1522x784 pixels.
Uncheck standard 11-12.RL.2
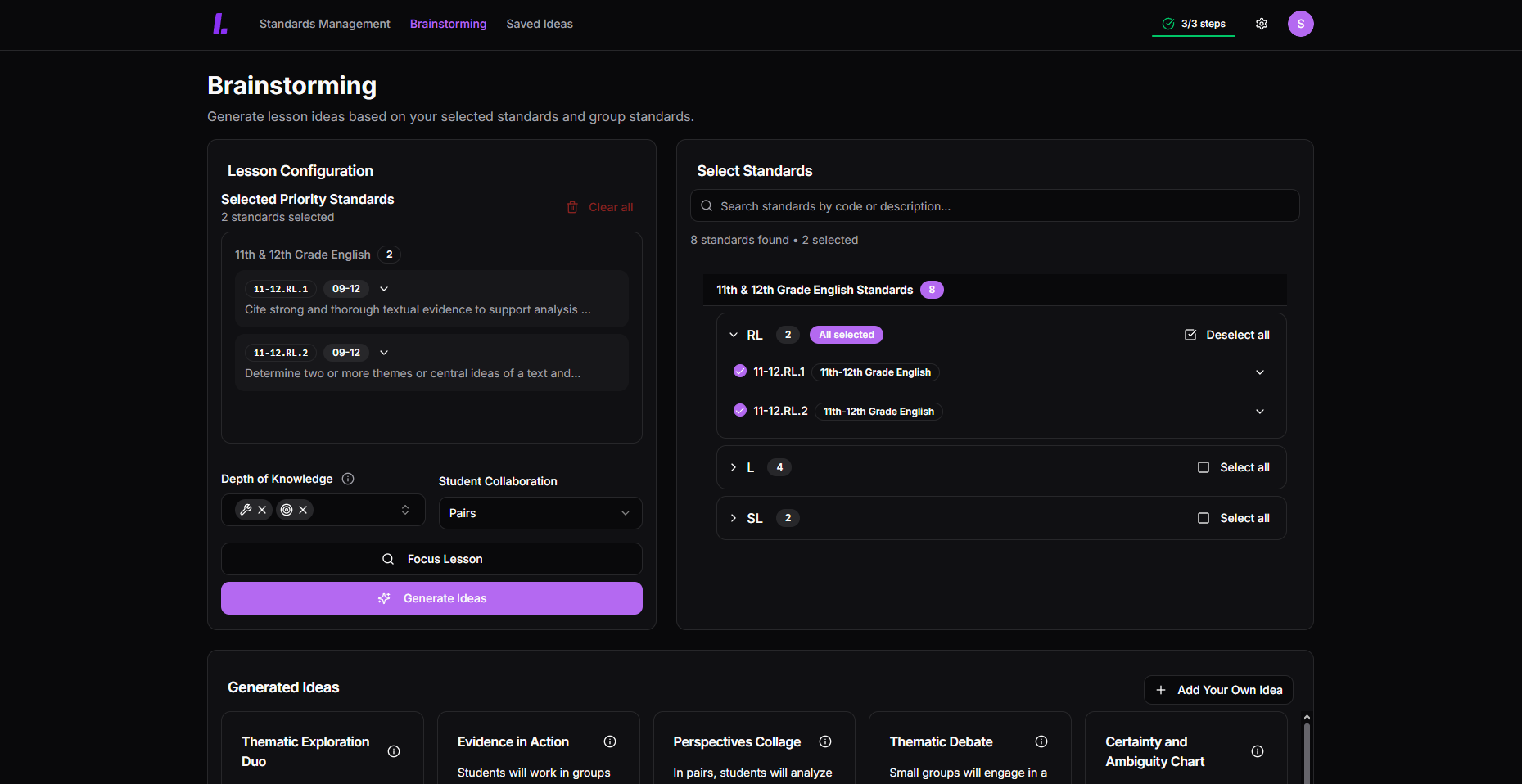(740, 410)
